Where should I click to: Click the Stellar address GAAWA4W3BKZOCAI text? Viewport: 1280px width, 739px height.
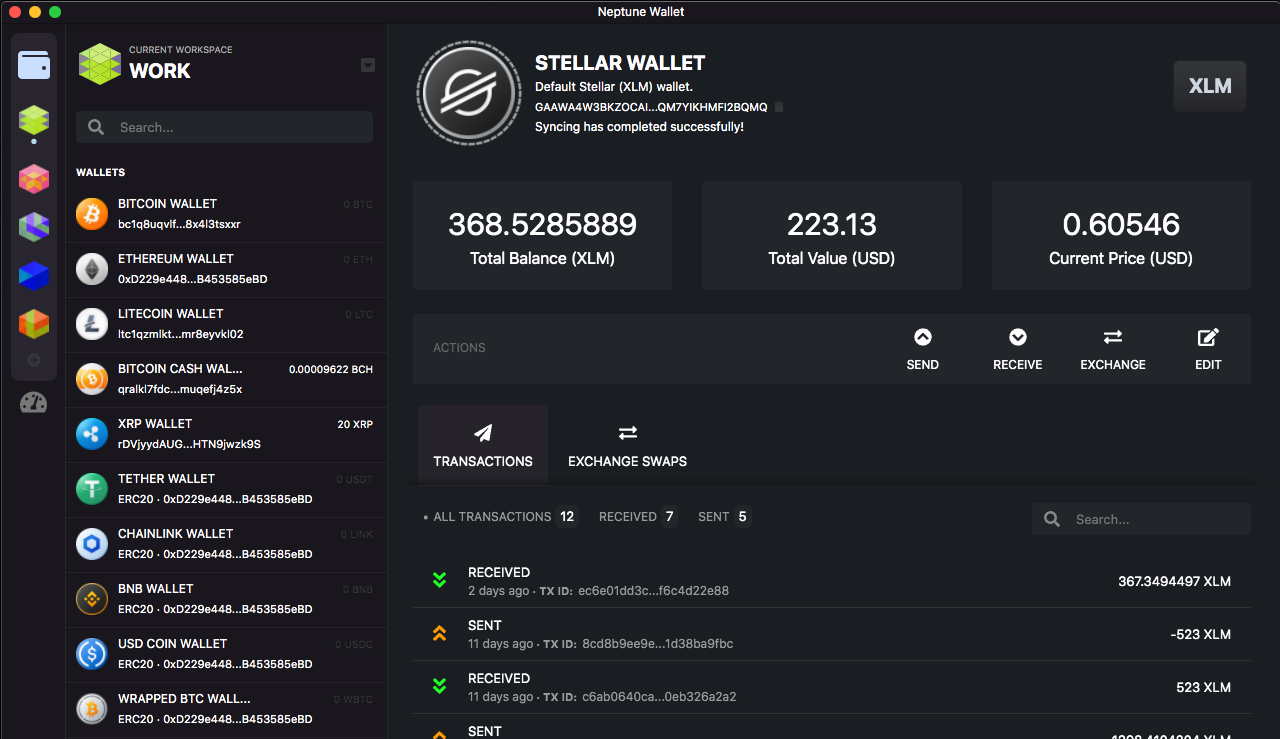651,107
